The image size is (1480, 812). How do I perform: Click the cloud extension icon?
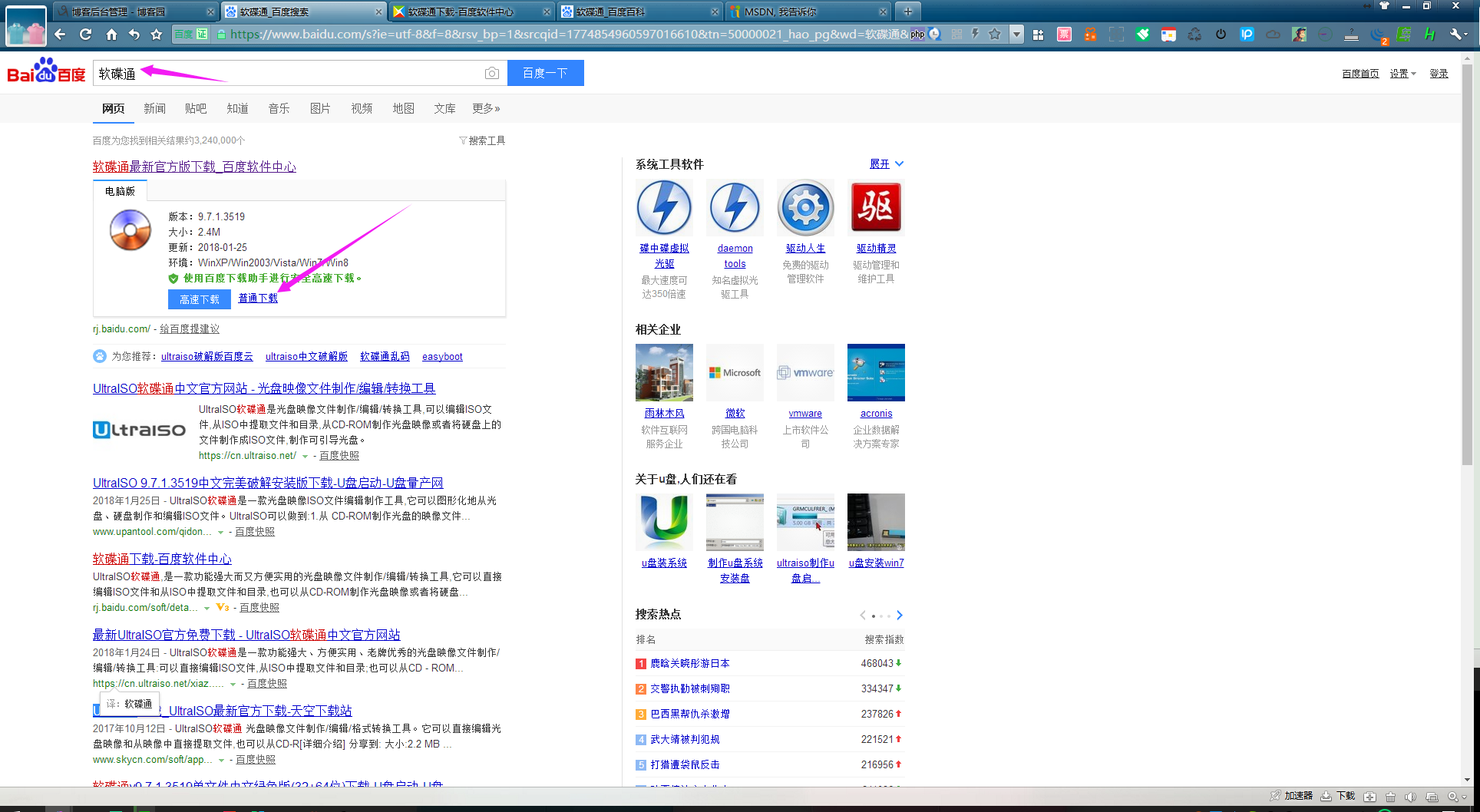click(x=1273, y=35)
